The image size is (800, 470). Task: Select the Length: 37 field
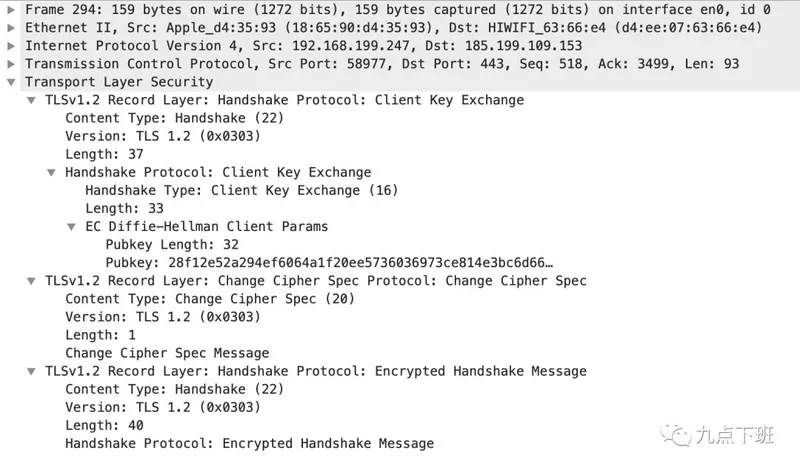tap(104, 154)
